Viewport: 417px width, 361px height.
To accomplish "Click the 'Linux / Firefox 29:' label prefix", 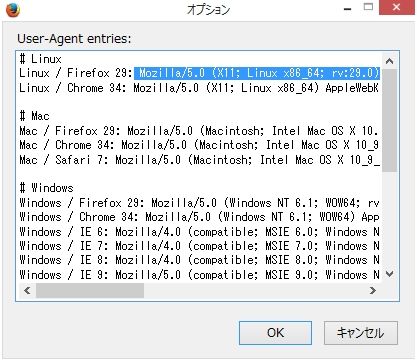I will click(76, 73).
